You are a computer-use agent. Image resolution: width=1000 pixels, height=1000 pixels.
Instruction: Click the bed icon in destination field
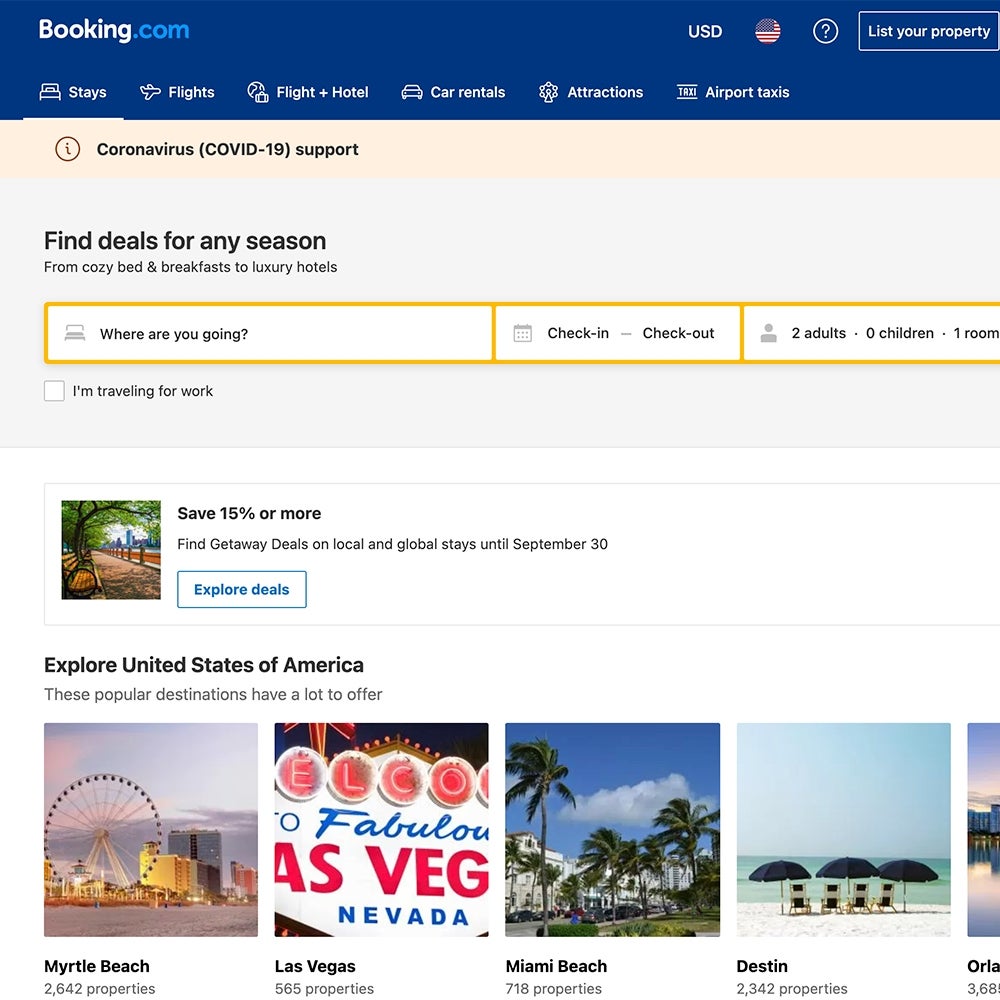(x=75, y=333)
